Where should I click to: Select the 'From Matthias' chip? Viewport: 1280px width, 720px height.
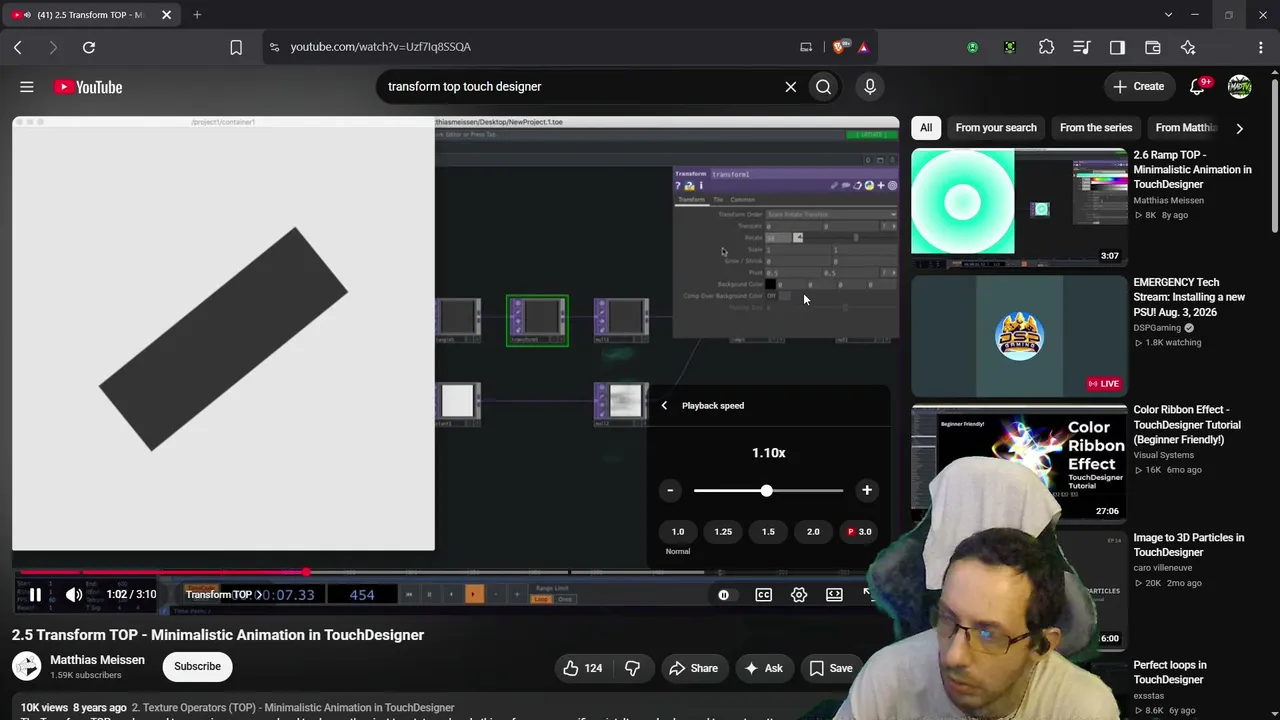pyautogui.click(x=1187, y=128)
